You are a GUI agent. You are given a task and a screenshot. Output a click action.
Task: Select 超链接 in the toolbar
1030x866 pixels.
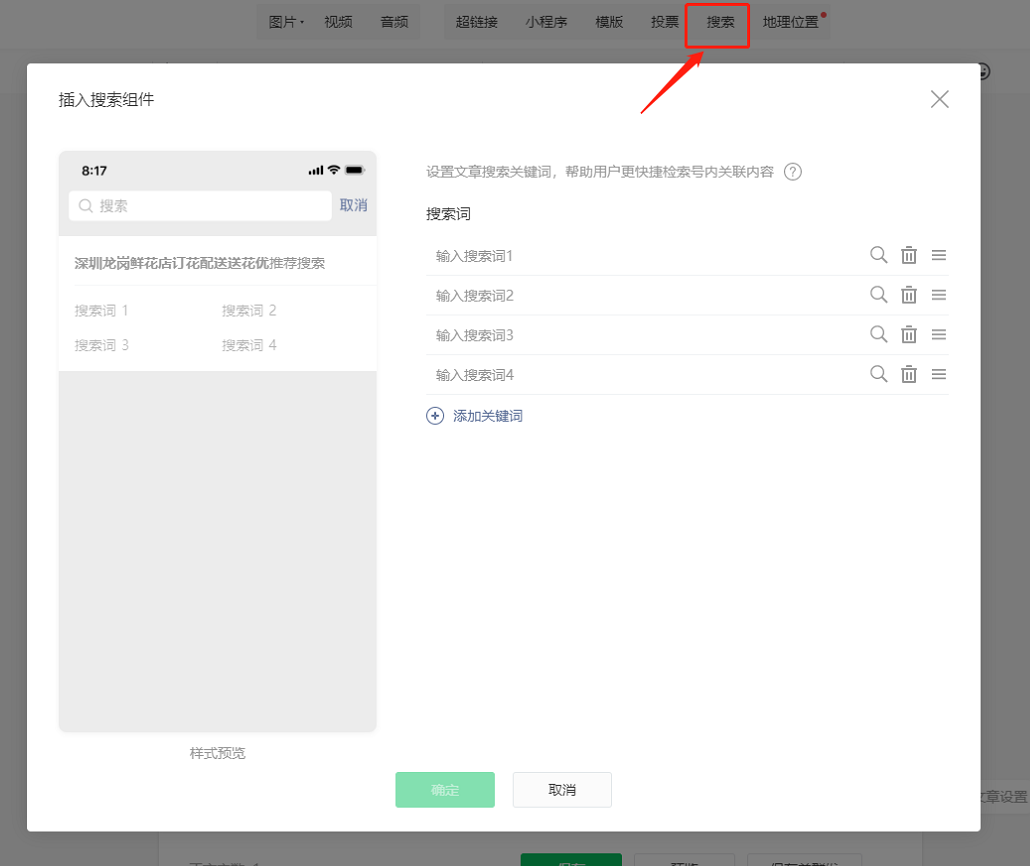476,22
